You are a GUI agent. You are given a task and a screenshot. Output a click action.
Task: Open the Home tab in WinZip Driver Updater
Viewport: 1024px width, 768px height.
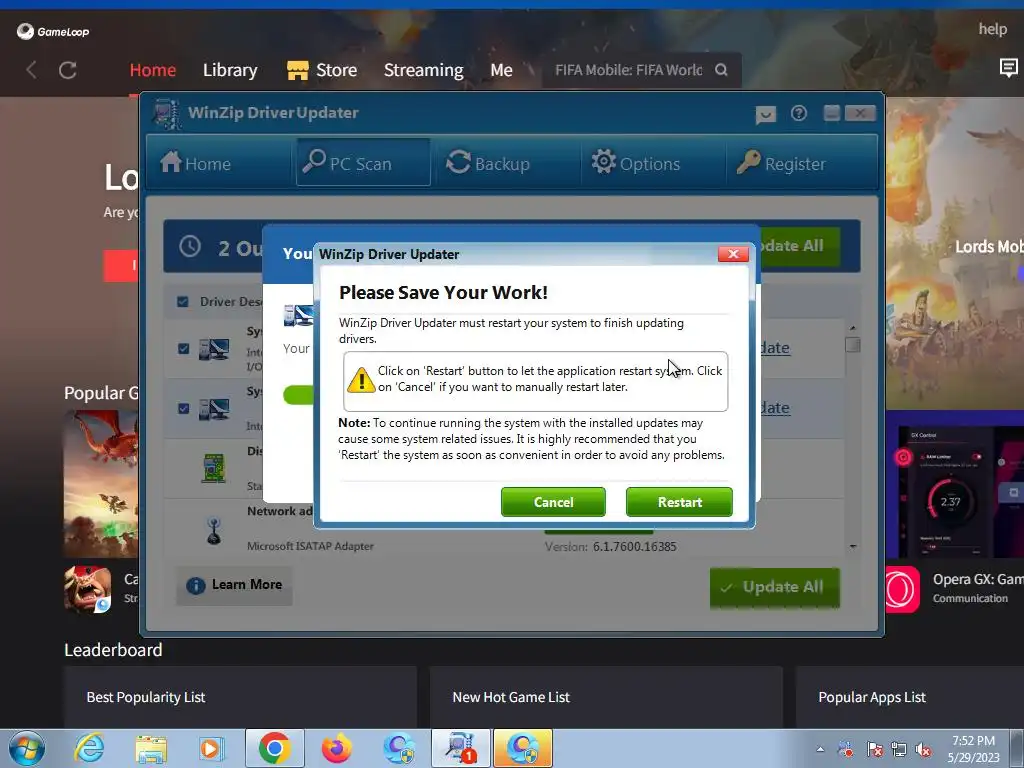(196, 163)
